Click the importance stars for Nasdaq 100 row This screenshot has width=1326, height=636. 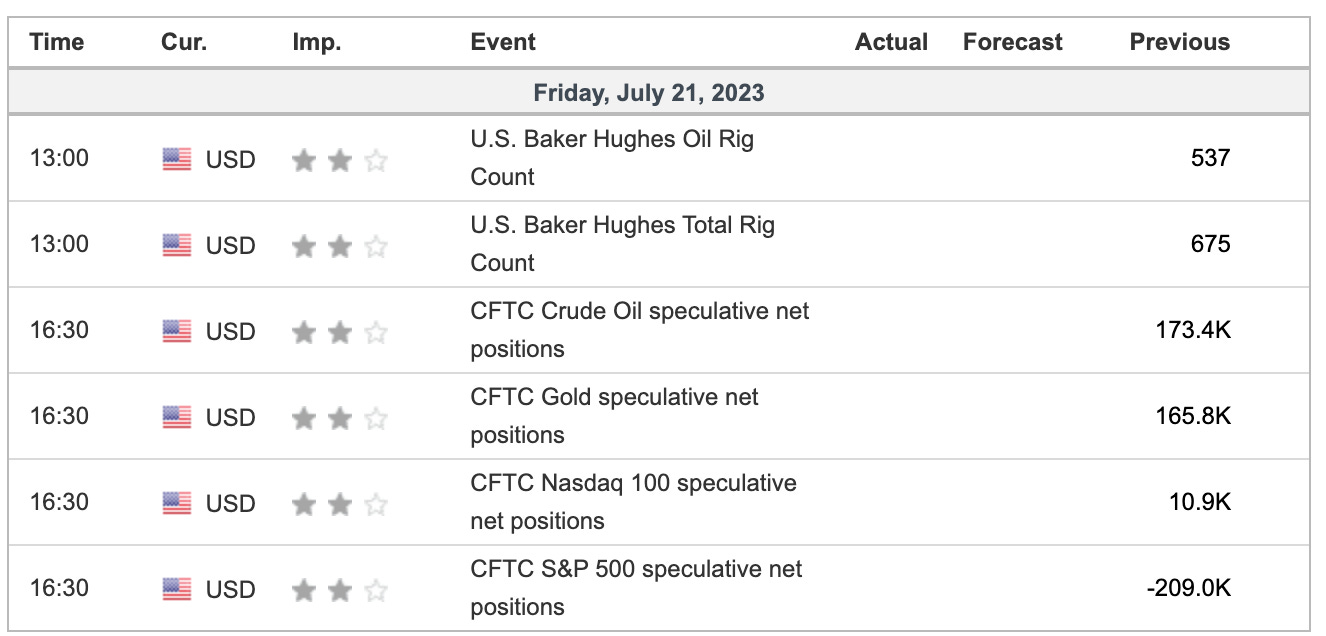[x=339, y=504]
